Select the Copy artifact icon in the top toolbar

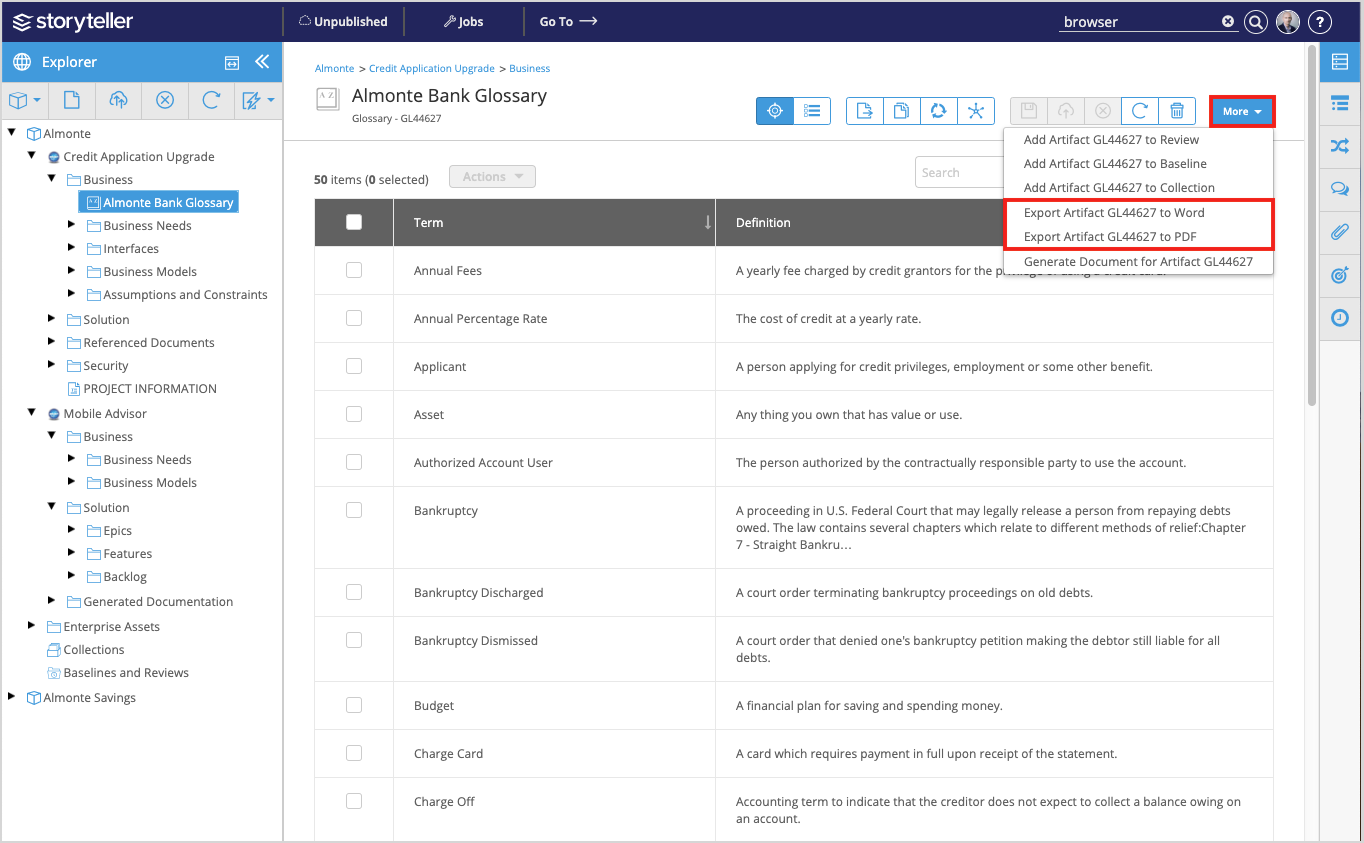pos(901,111)
